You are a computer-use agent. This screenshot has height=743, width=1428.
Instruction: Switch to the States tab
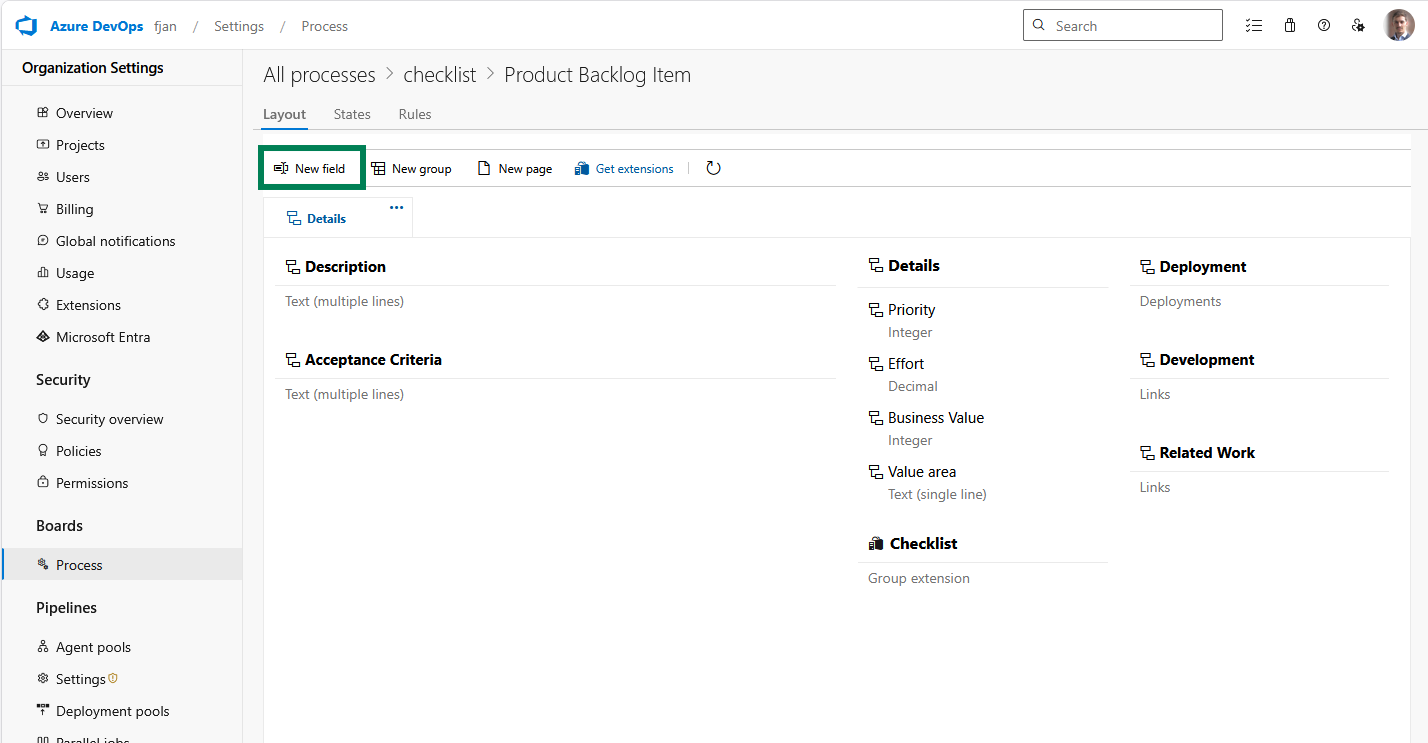click(x=351, y=114)
